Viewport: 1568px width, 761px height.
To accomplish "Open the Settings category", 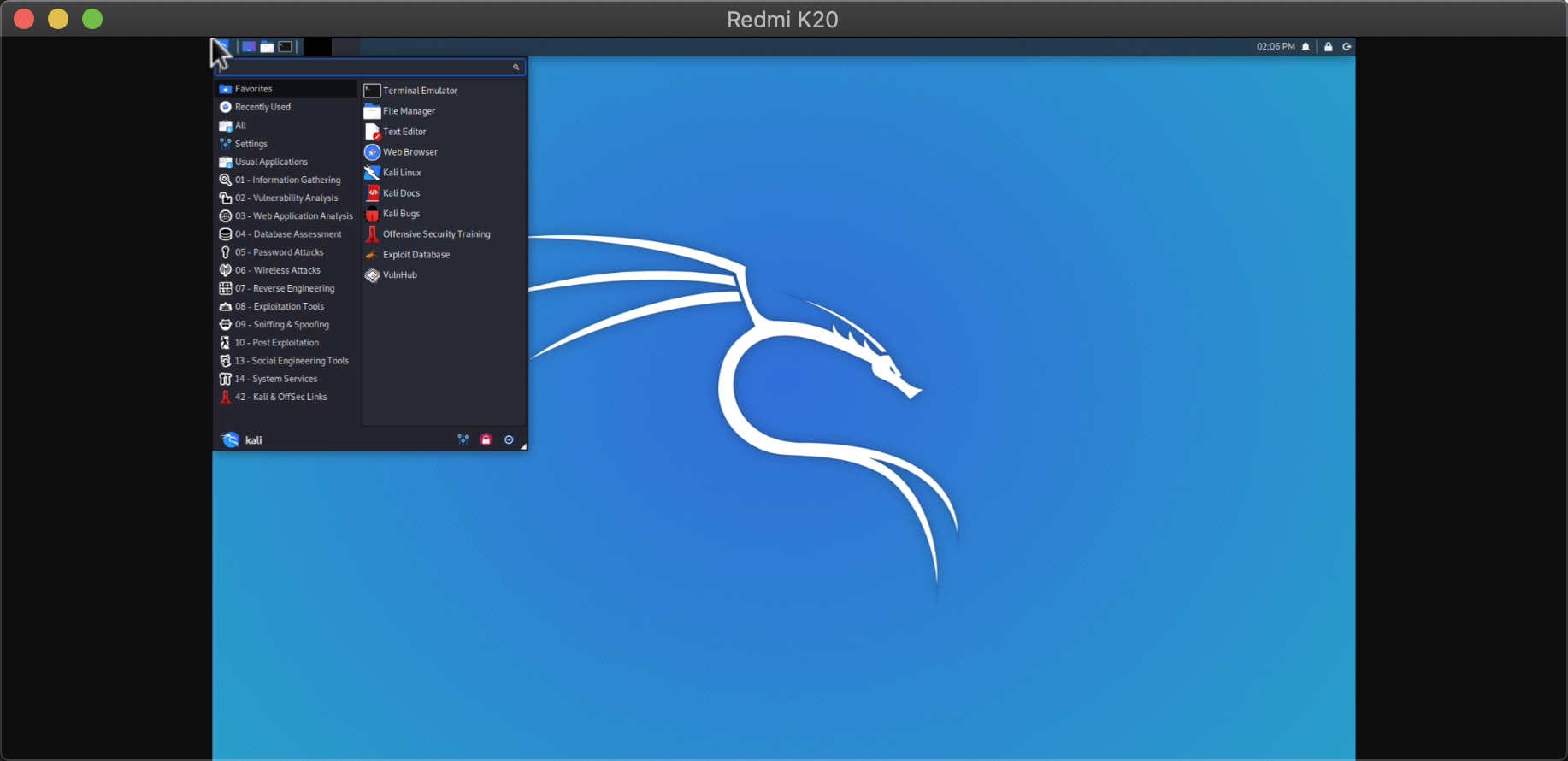I will 286,144.
